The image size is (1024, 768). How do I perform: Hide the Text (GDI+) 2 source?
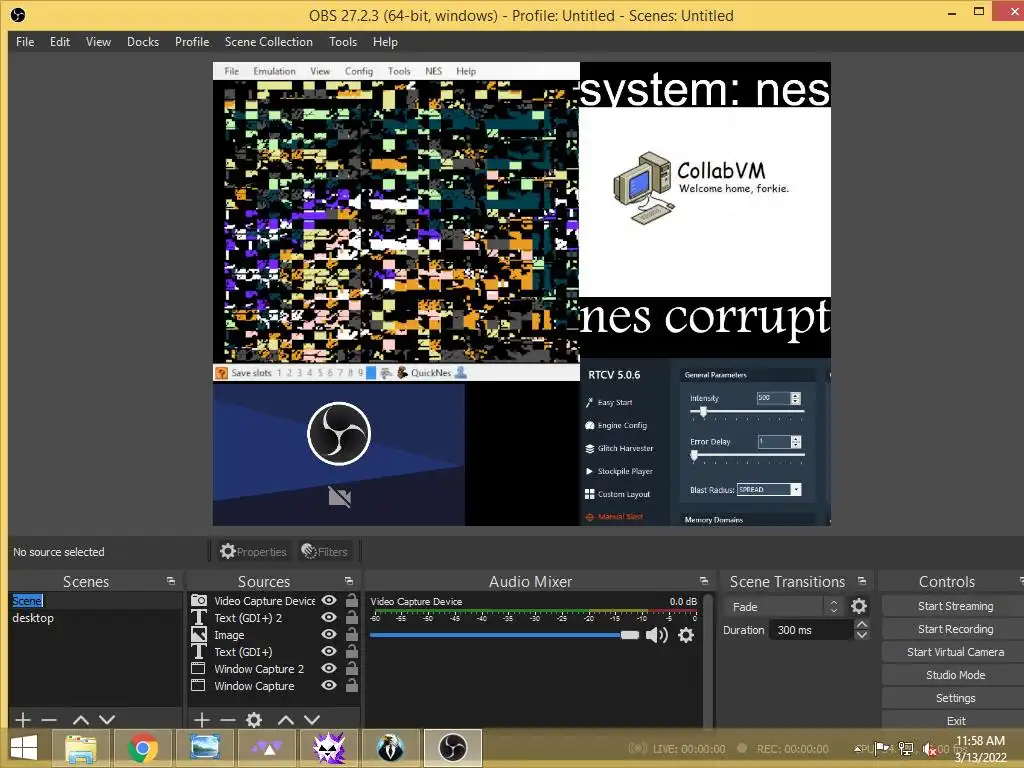pyautogui.click(x=329, y=617)
